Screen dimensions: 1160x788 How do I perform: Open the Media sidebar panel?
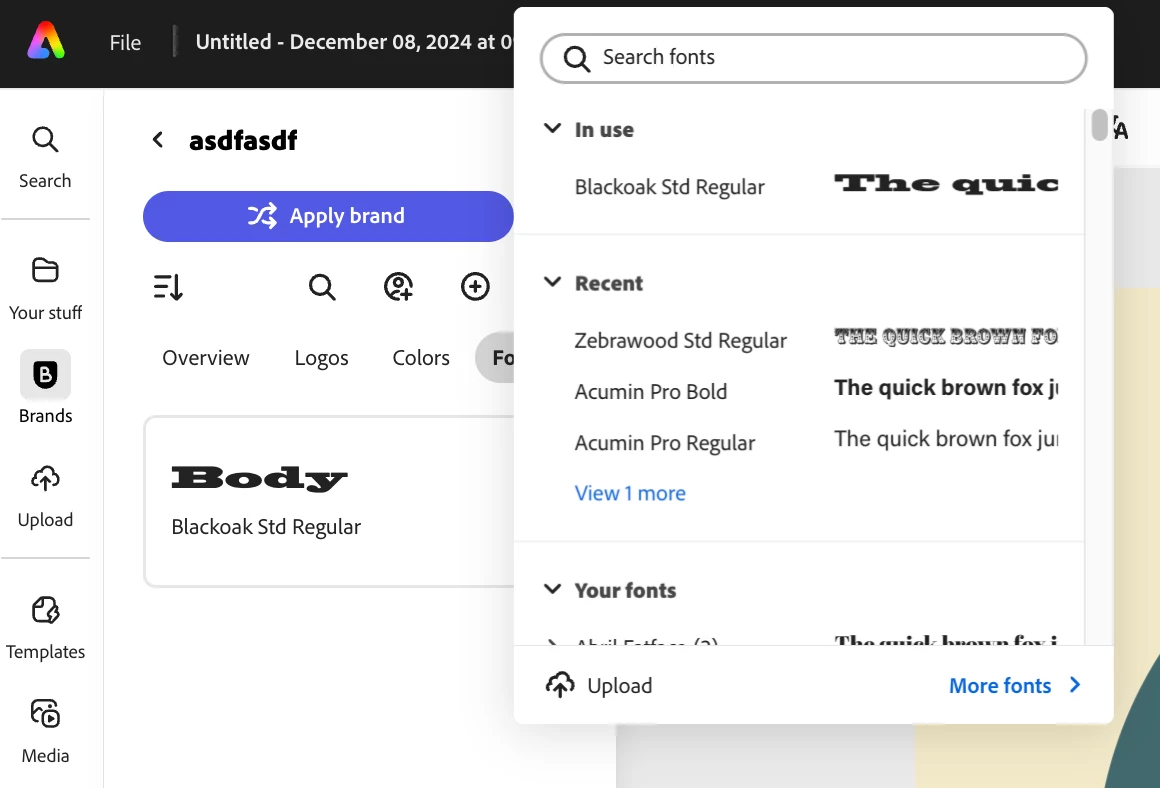[45, 732]
